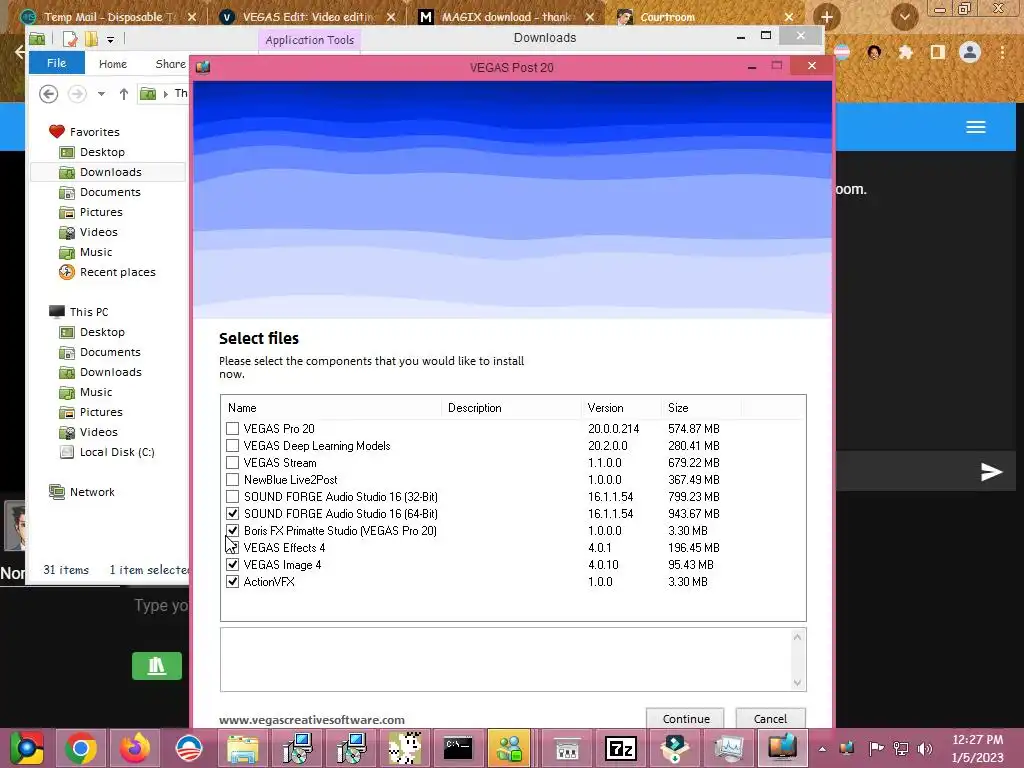The image size is (1024, 768).
Task: Launch Google Chrome from the taskbar
Action: (80, 748)
